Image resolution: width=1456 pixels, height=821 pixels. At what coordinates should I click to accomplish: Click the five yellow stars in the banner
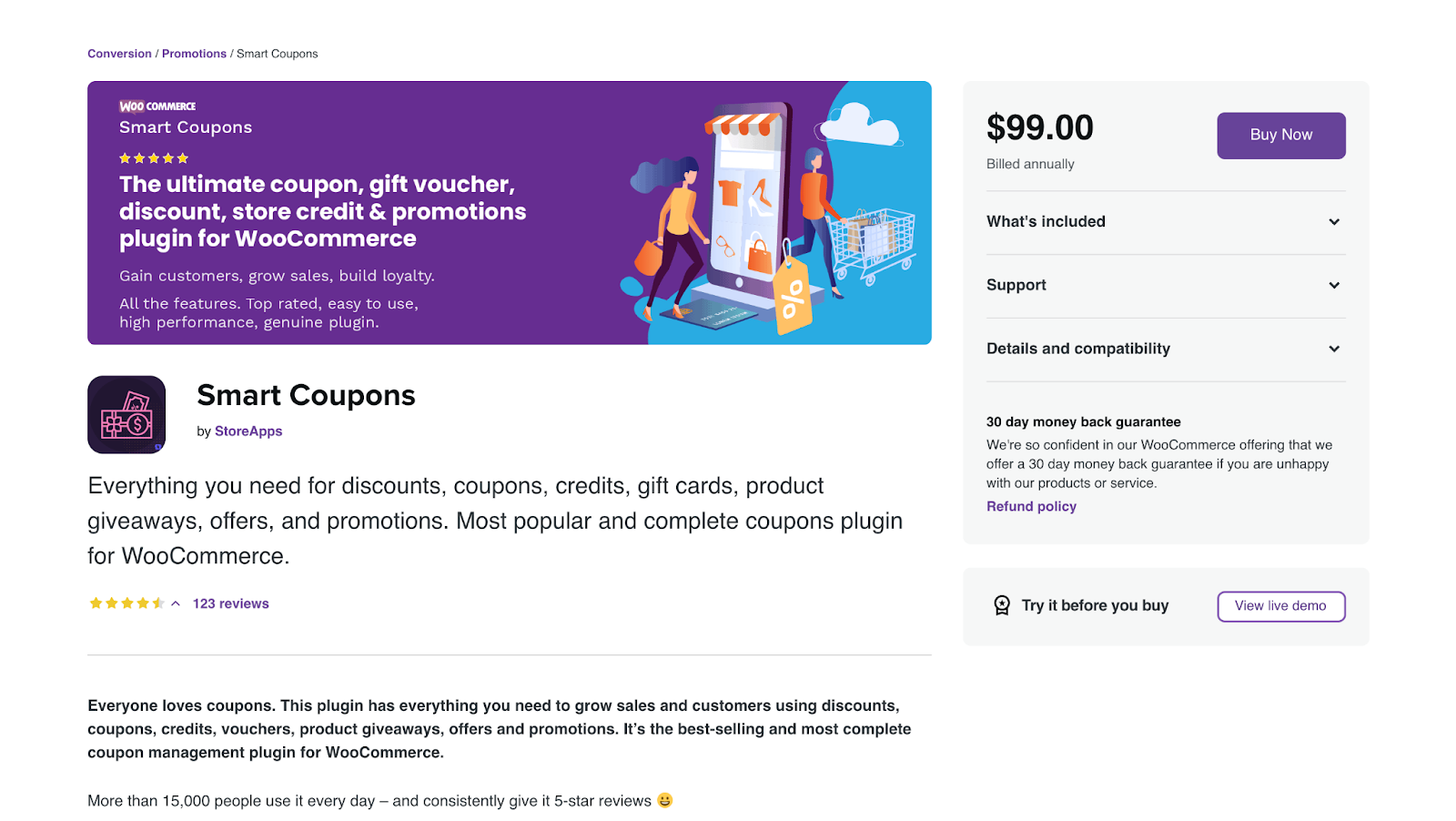[154, 158]
